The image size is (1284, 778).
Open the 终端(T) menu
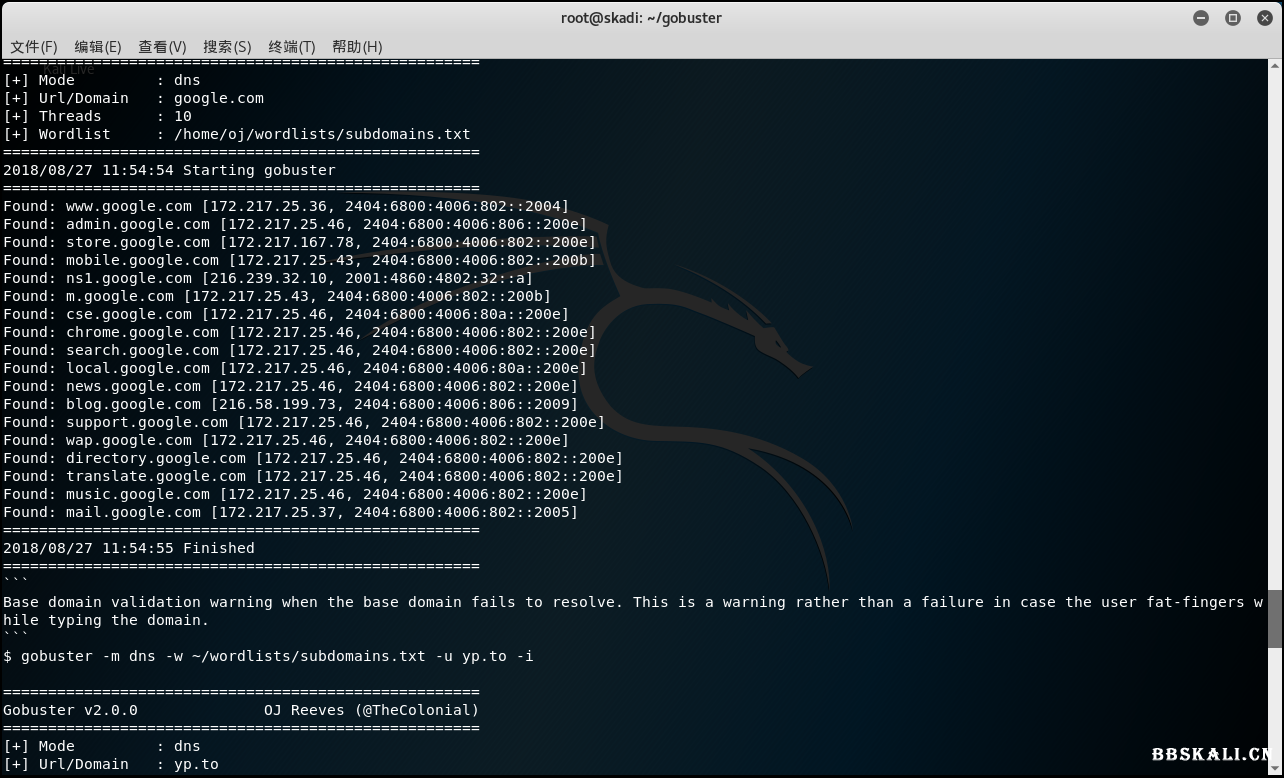pos(291,47)
